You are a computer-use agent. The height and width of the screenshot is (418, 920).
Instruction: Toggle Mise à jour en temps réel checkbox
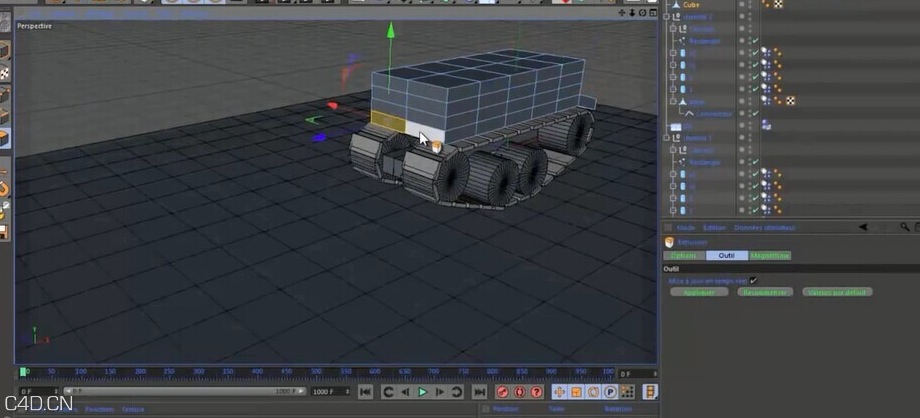tap(753, 281)
